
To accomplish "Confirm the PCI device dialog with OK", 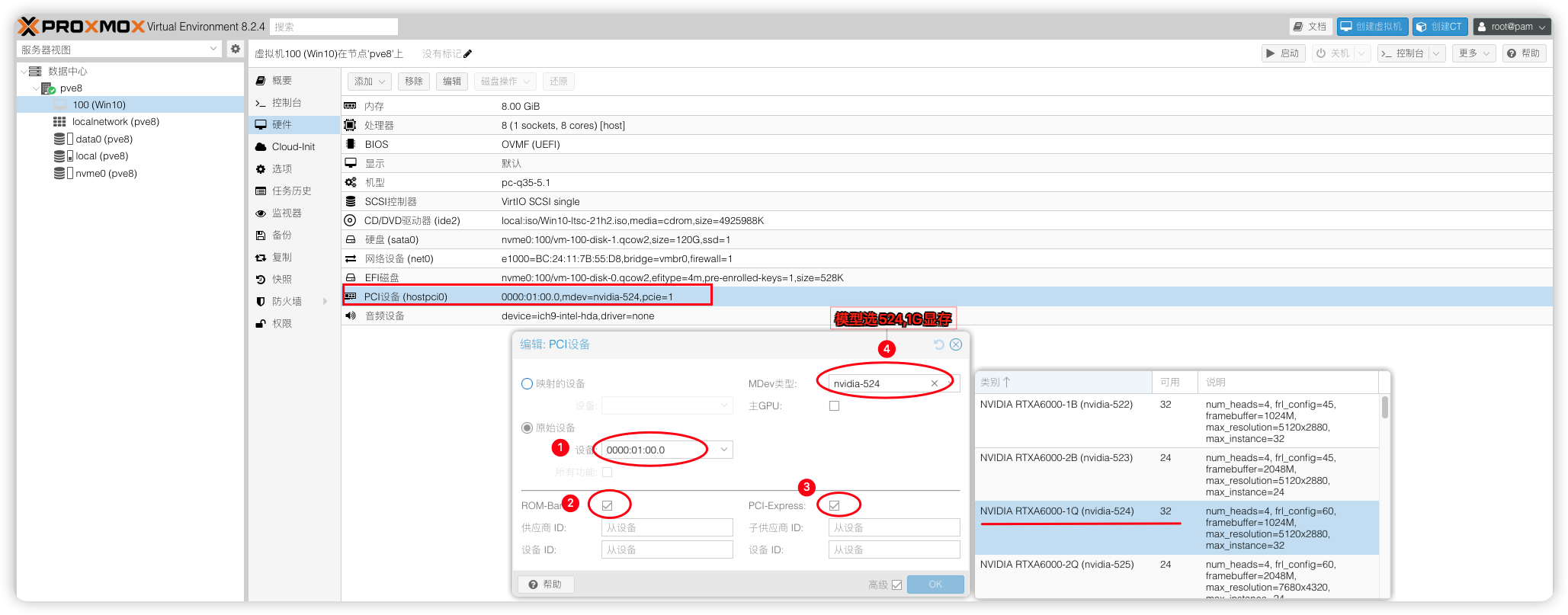I will 935,585.
